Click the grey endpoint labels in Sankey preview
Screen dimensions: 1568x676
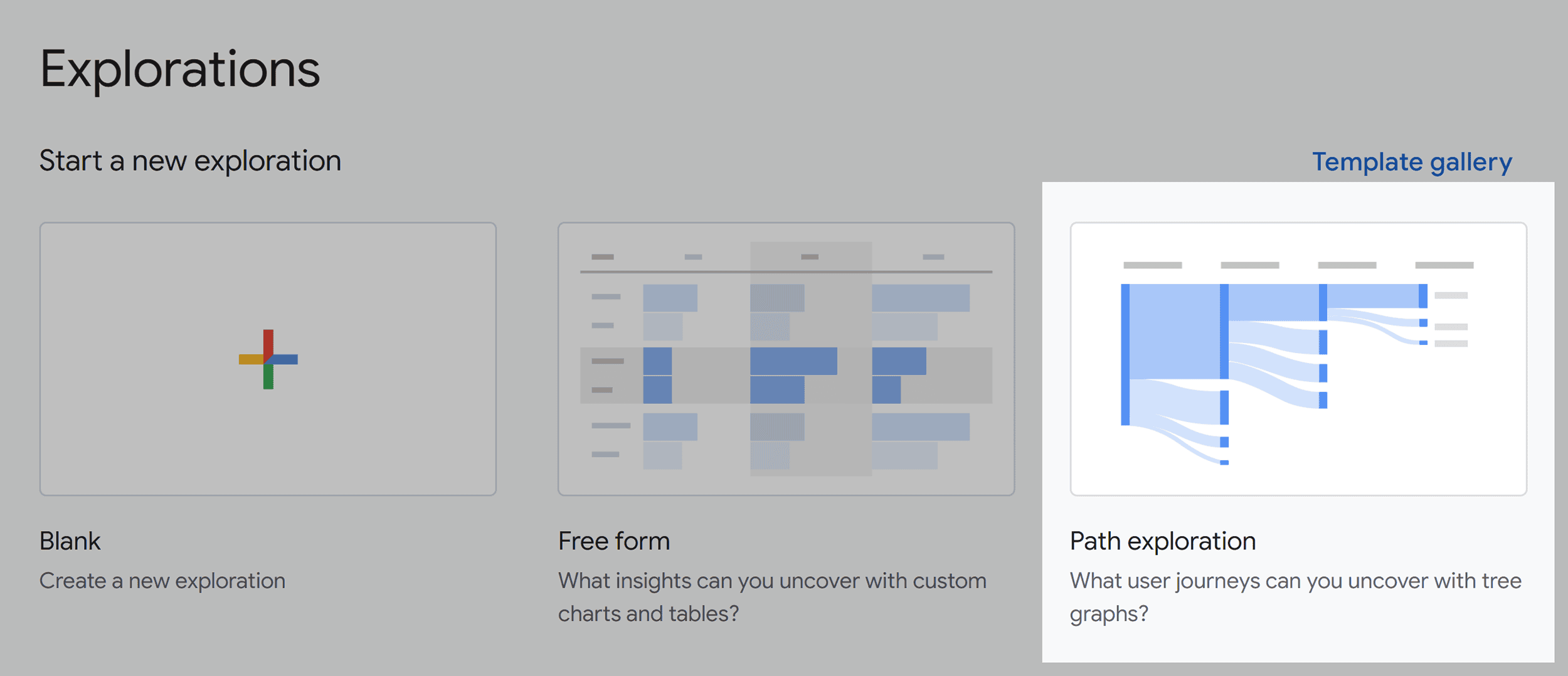point(1451,319)
